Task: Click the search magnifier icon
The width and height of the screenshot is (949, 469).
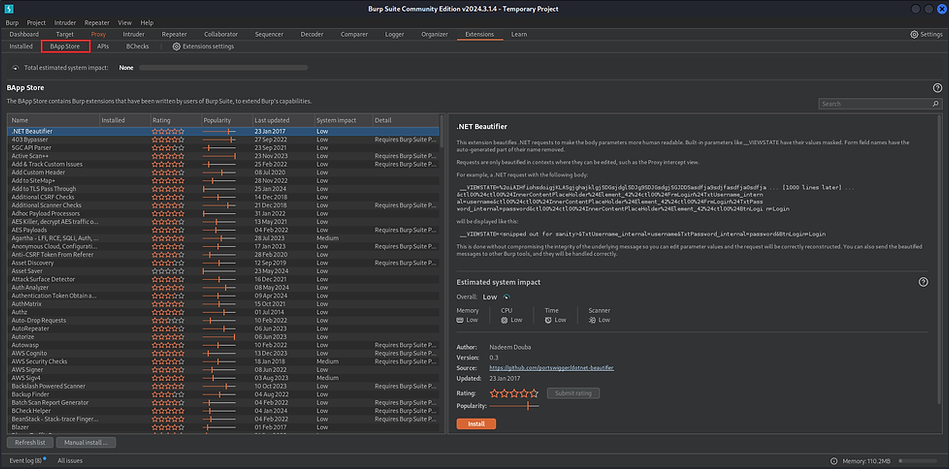Action: coord(936,103)
